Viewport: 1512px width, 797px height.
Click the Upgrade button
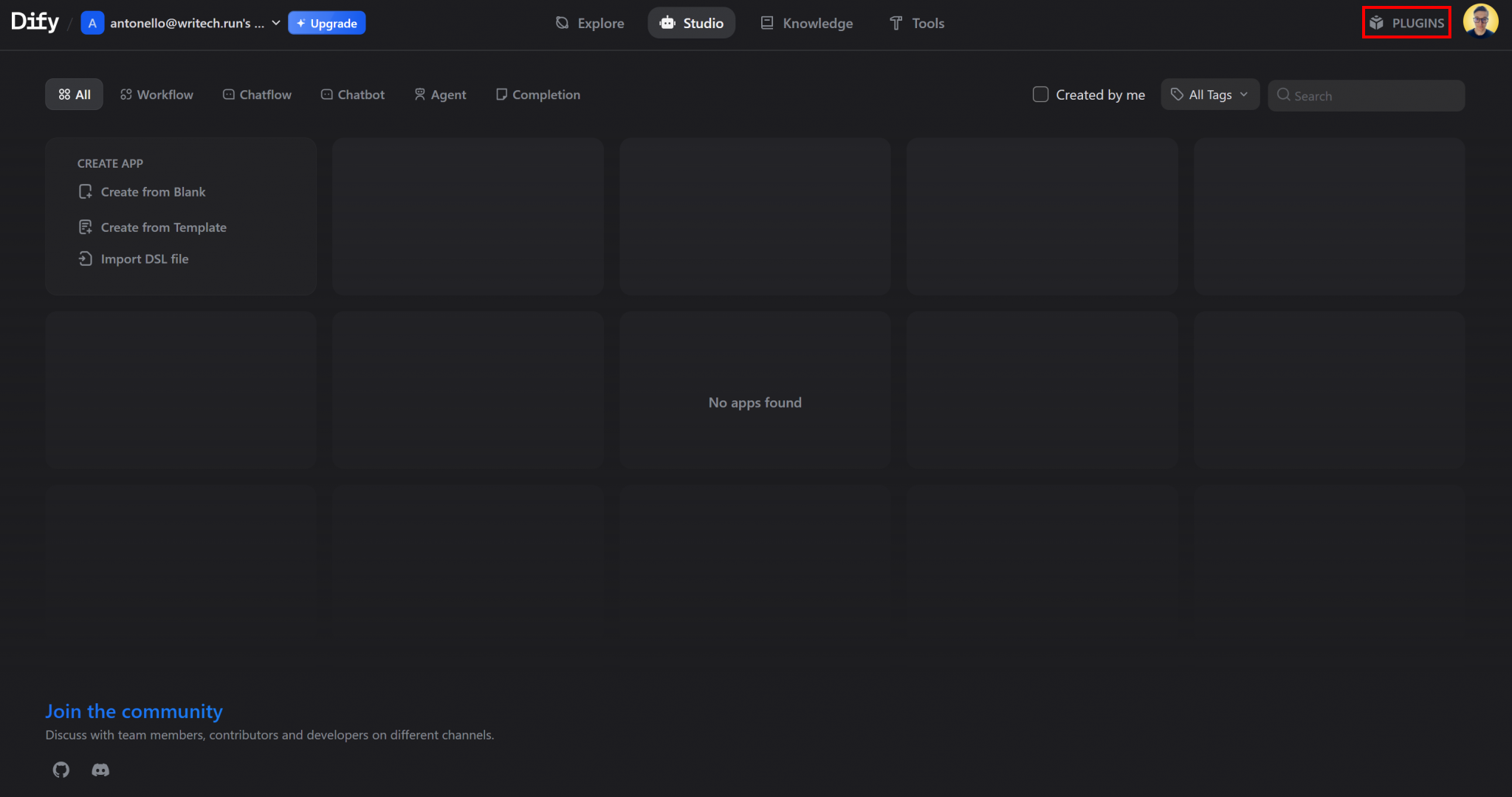coord(326,23)
